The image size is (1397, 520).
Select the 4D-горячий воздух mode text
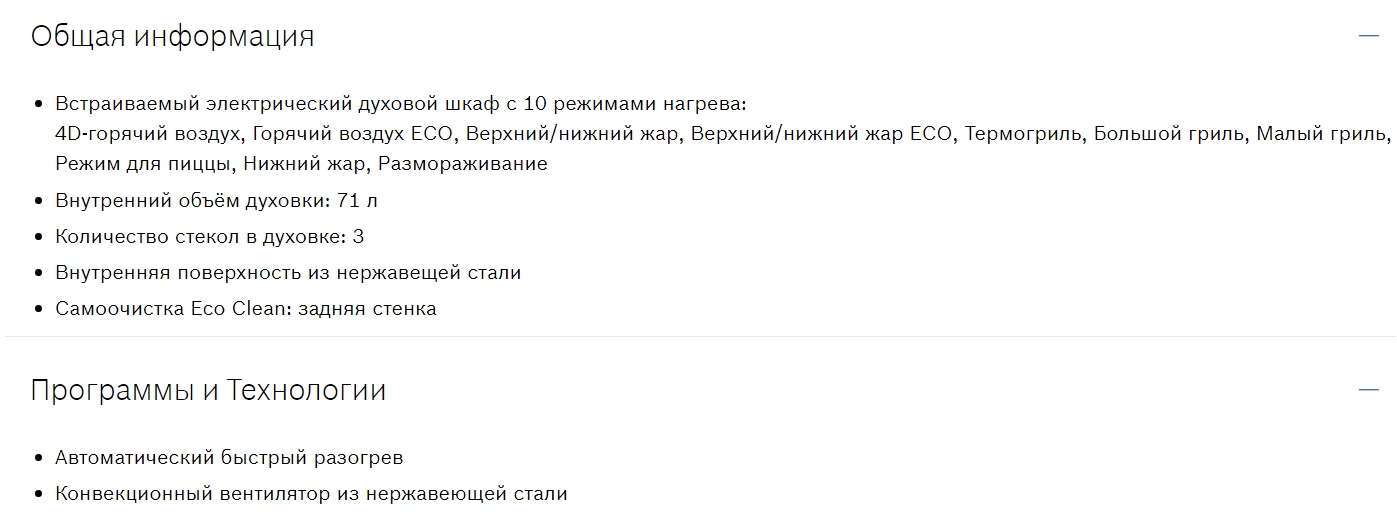coord(149,134)
